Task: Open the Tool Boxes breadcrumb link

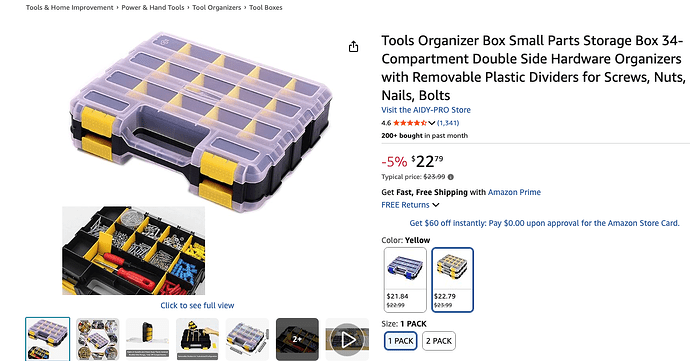Action: [x=266, y=7]
